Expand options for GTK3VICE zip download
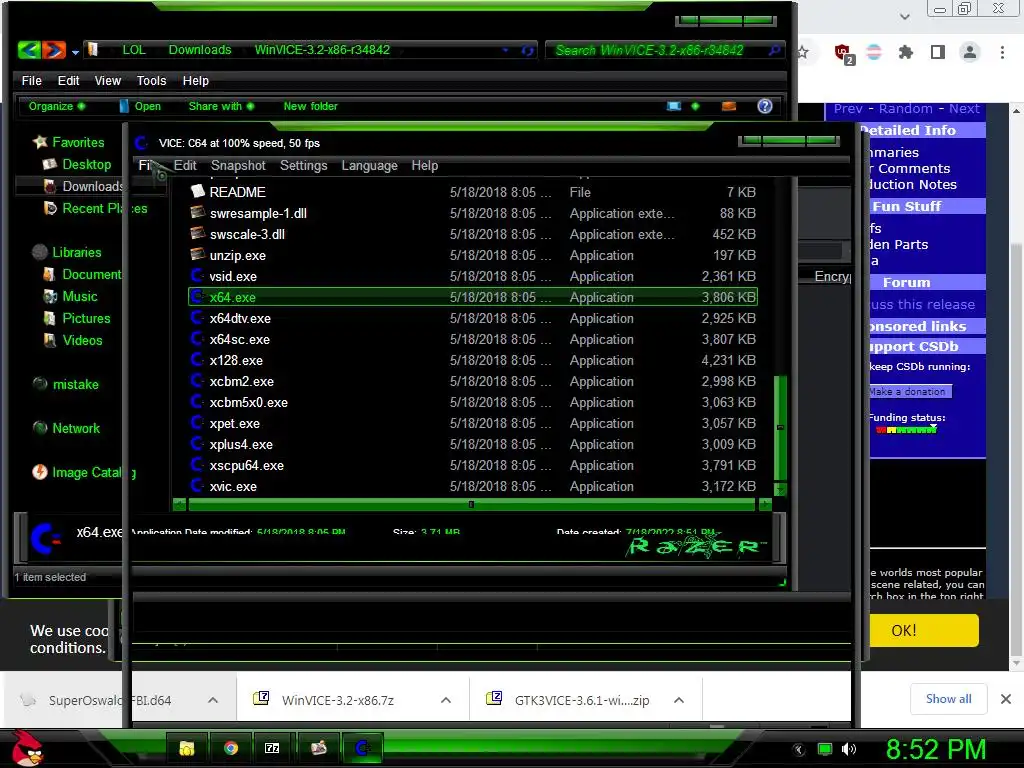The image size is (1024, 768). point(679,700)
